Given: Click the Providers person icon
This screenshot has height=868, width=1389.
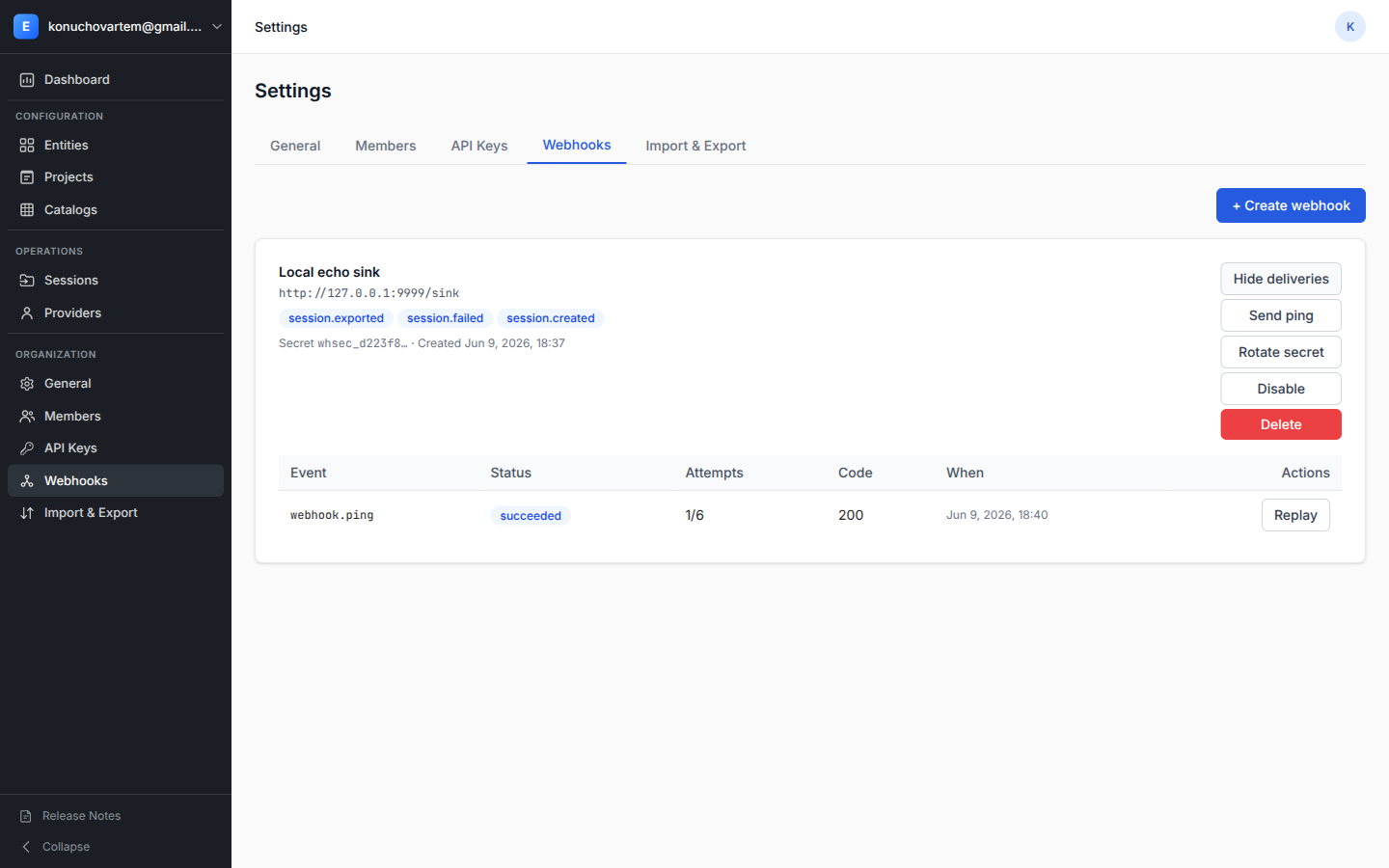Looking at the screenshot, I should (27, 313).
